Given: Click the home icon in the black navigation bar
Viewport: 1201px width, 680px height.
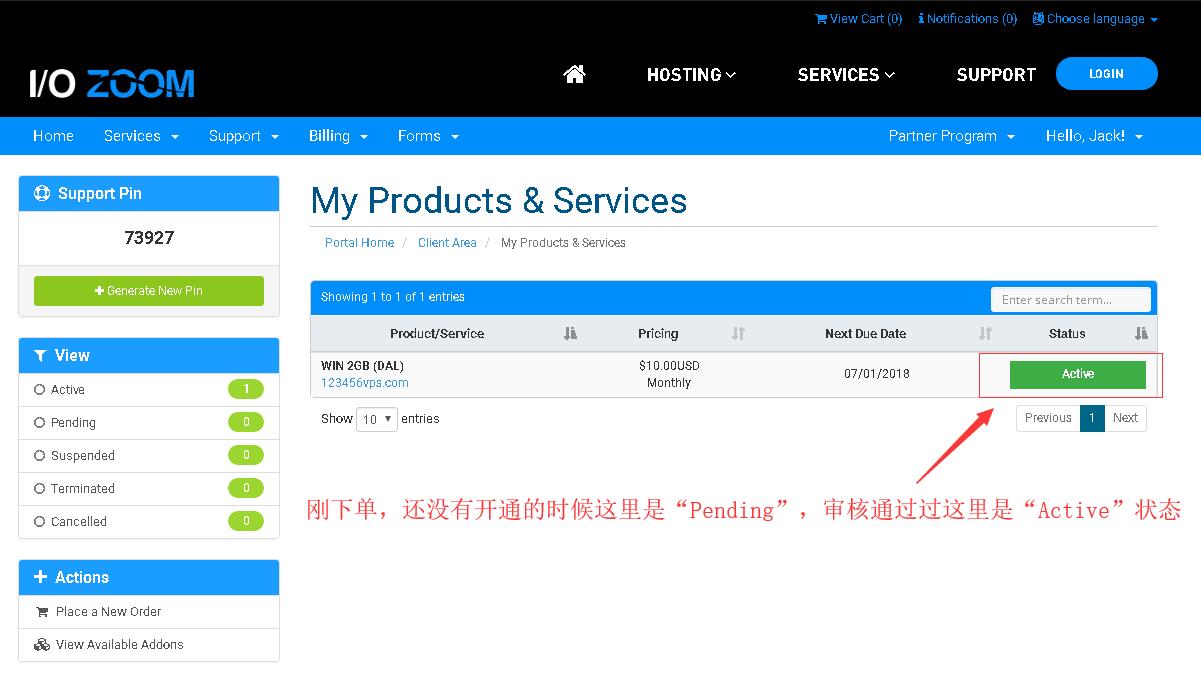Looking at the screenshot, I should click(x=573, y=73).
